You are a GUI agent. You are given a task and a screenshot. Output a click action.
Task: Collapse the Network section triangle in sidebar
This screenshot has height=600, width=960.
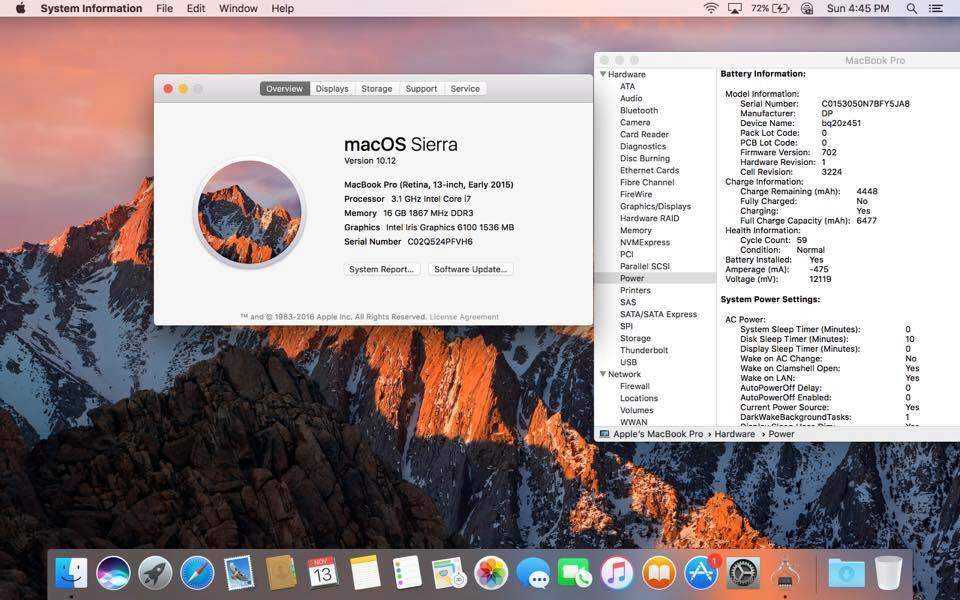click(x=603, y=374)
